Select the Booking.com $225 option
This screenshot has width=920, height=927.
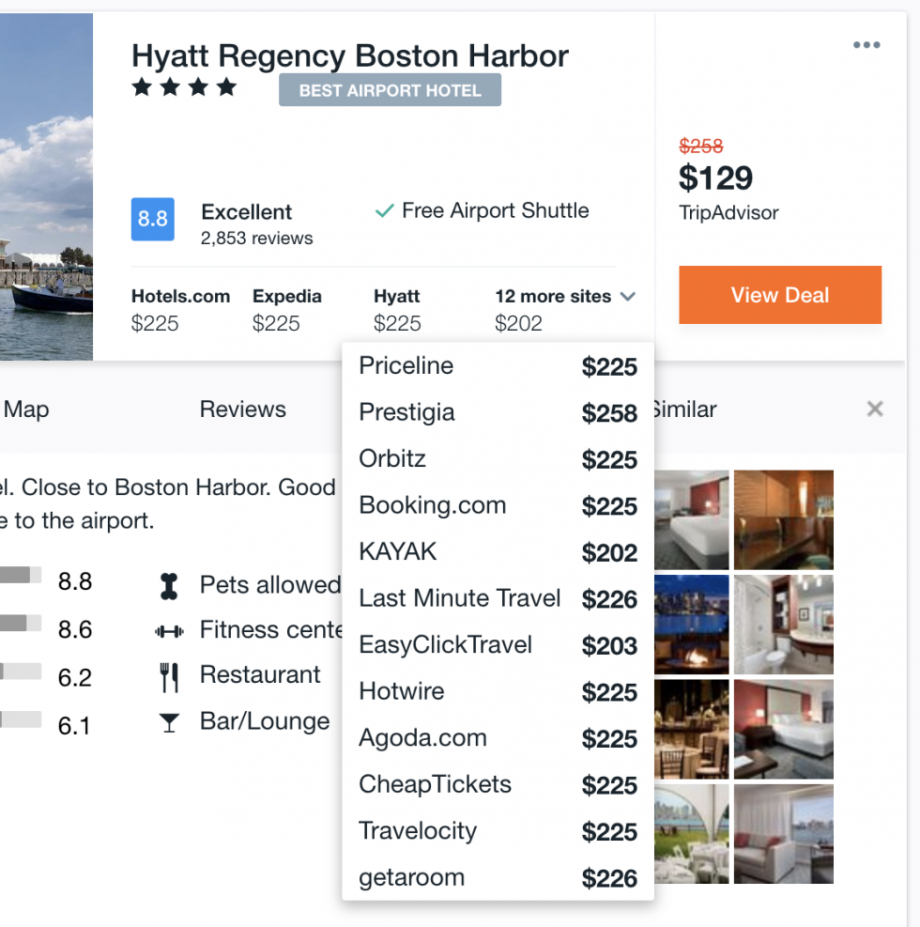click(497, 506)
